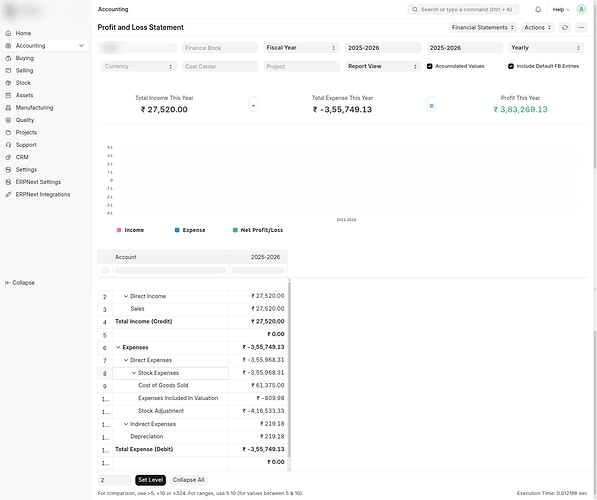Click the Cost Center input field

[220, 66]
